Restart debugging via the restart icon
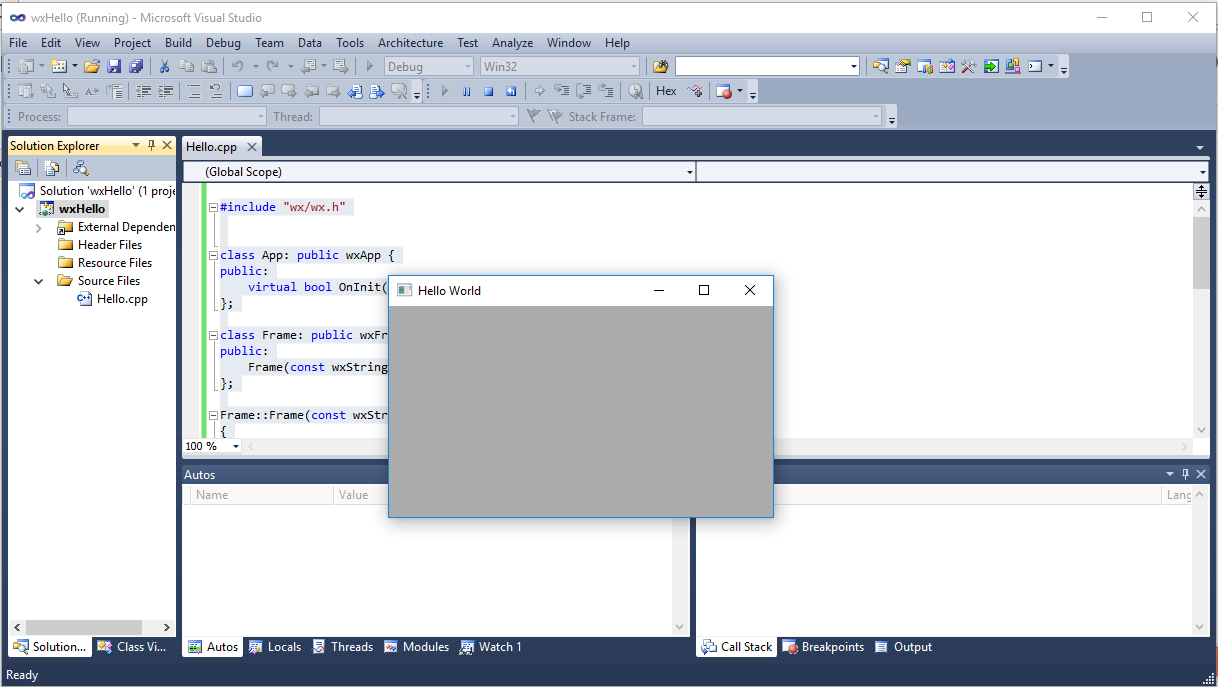 [511, 90]
